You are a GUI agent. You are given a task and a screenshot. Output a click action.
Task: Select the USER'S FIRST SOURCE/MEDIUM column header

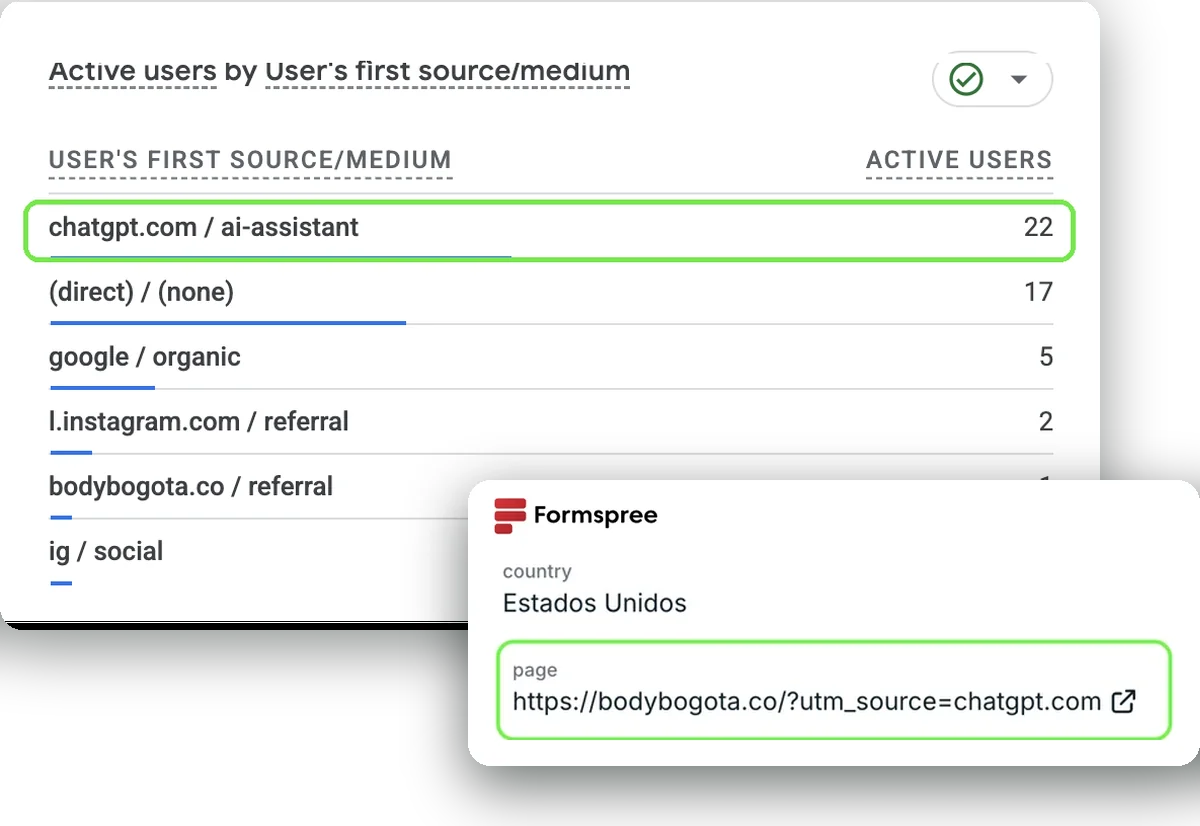[250, 160]
